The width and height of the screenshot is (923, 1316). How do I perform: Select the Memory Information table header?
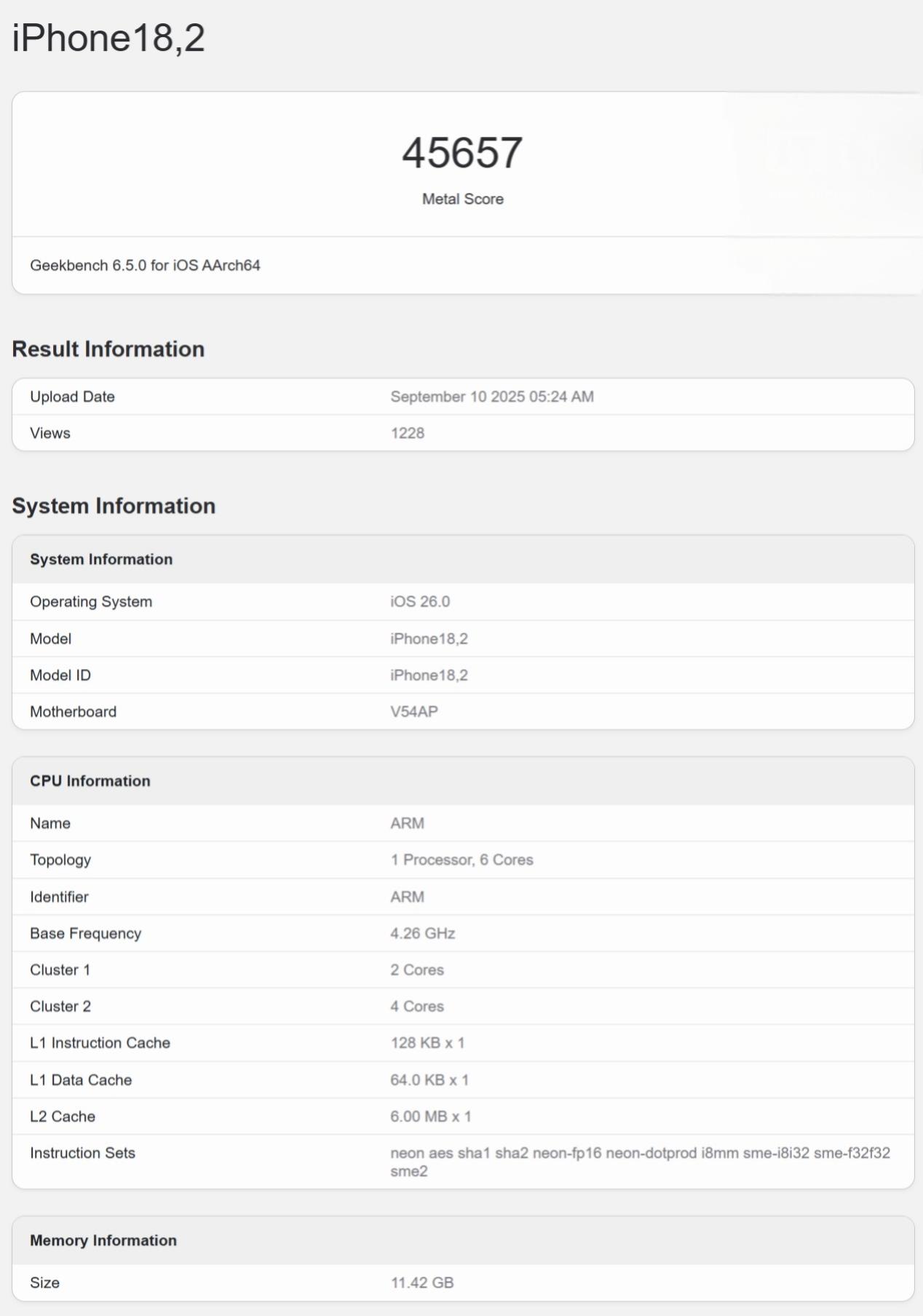click(463, 1240)
